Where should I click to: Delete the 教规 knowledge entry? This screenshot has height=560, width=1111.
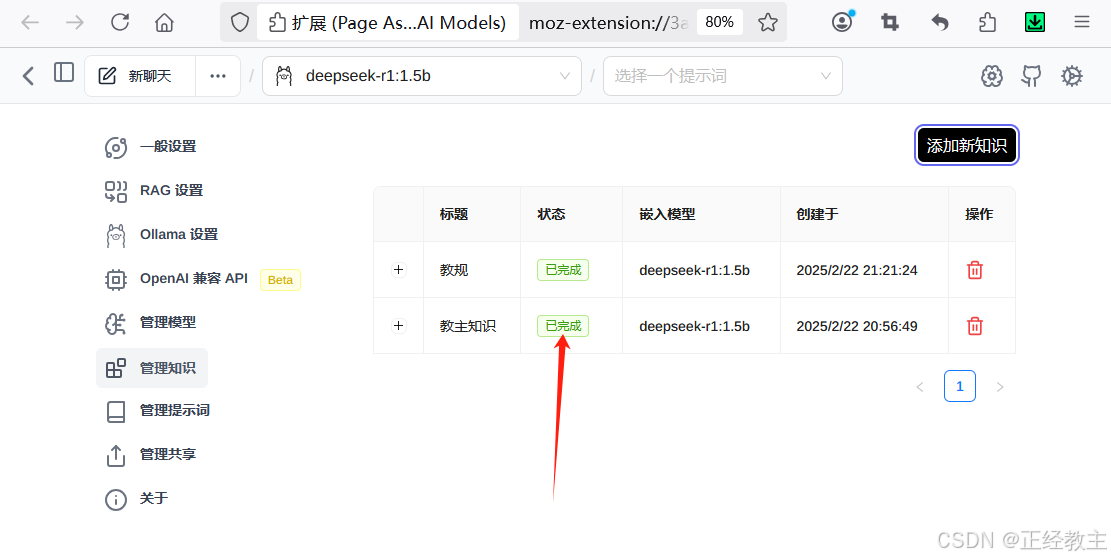975,270
